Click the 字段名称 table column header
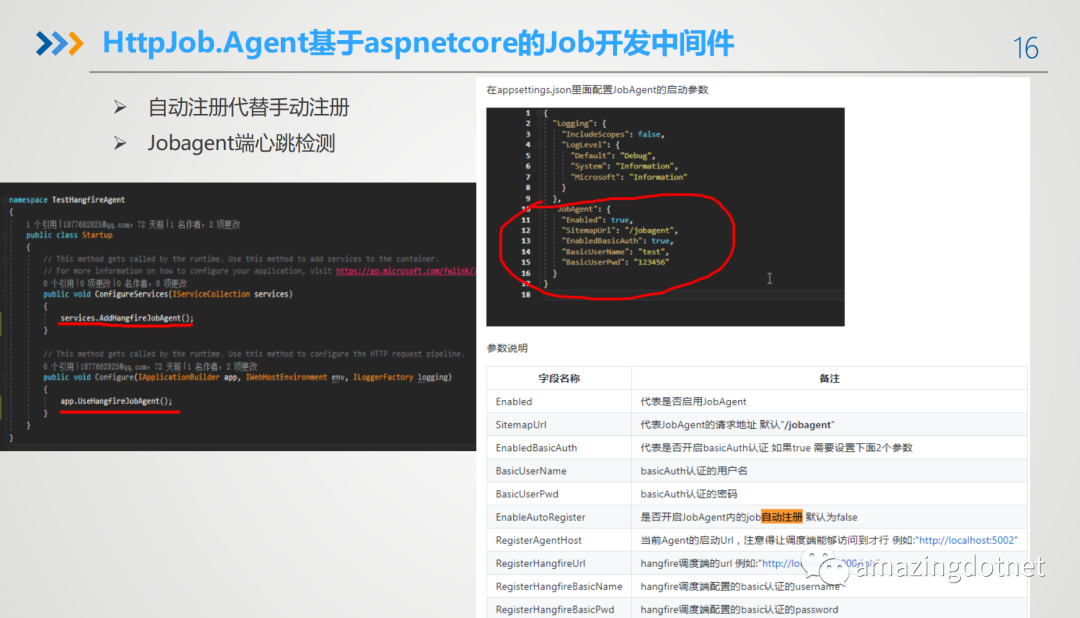The height and width of the screenshot is (618, 1080). (559, 378)
